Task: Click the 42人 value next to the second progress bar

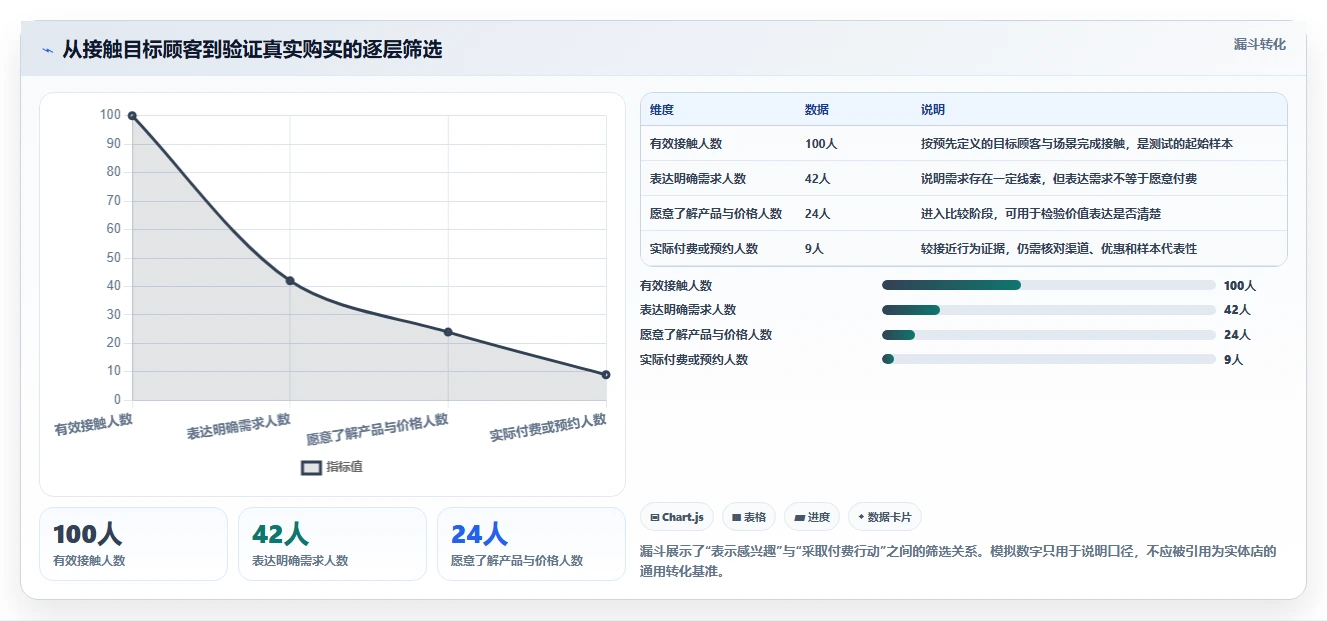Action: pyautogui.click(x=1237, y=310)
